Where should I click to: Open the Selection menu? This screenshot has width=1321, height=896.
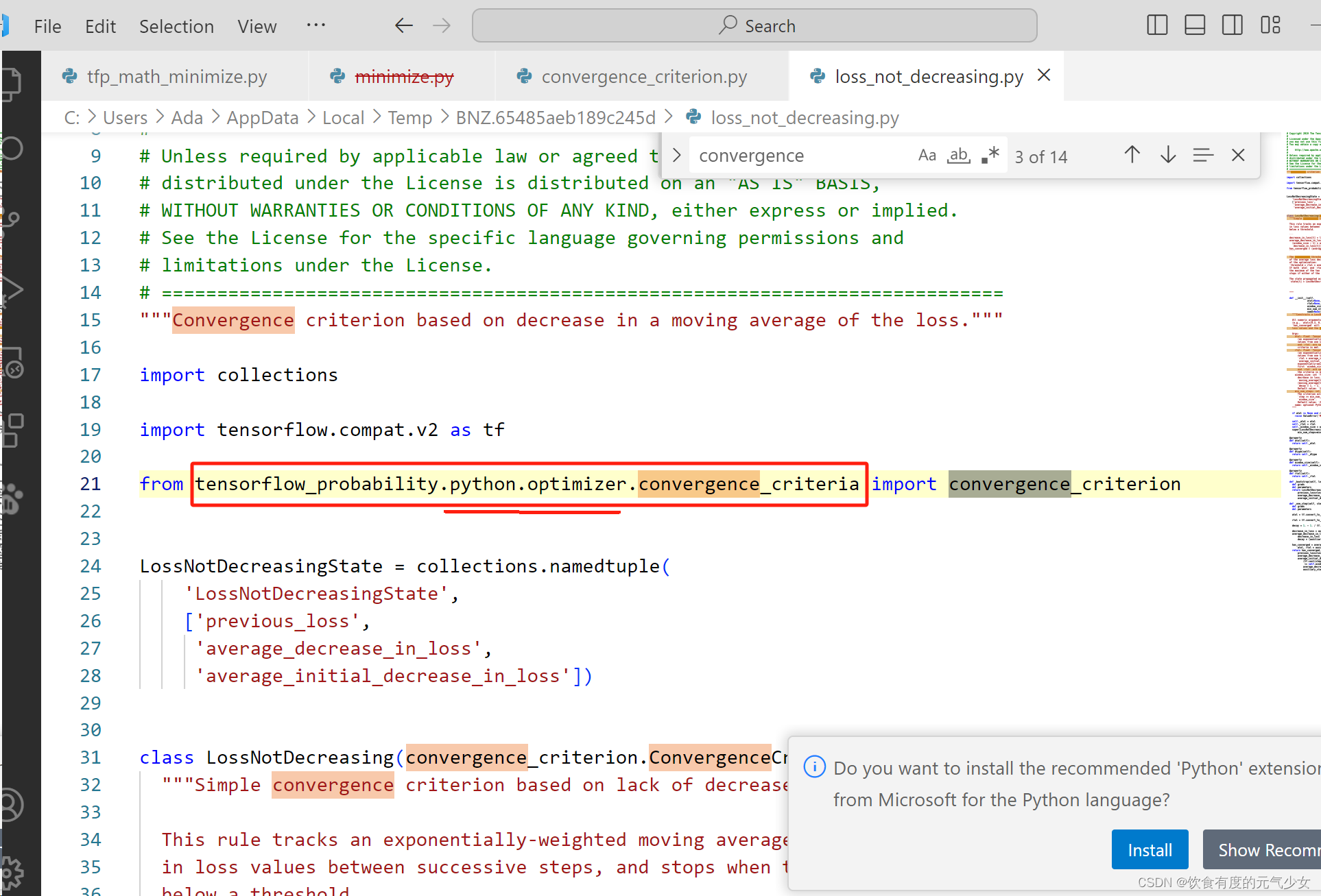pos(176,26)
